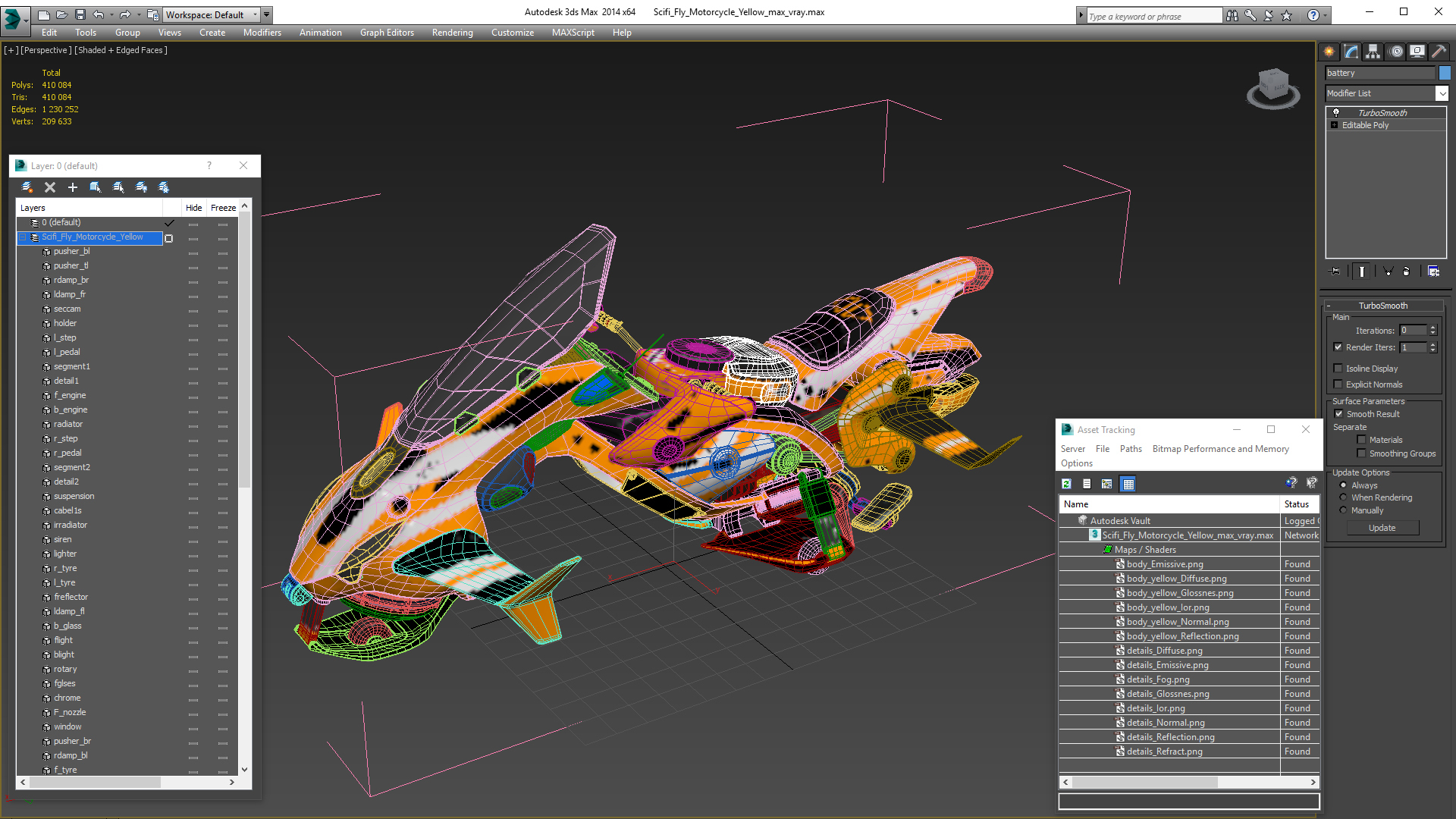
Task: Open the Utilities hammer panel tab
Action: [1439, 52]
